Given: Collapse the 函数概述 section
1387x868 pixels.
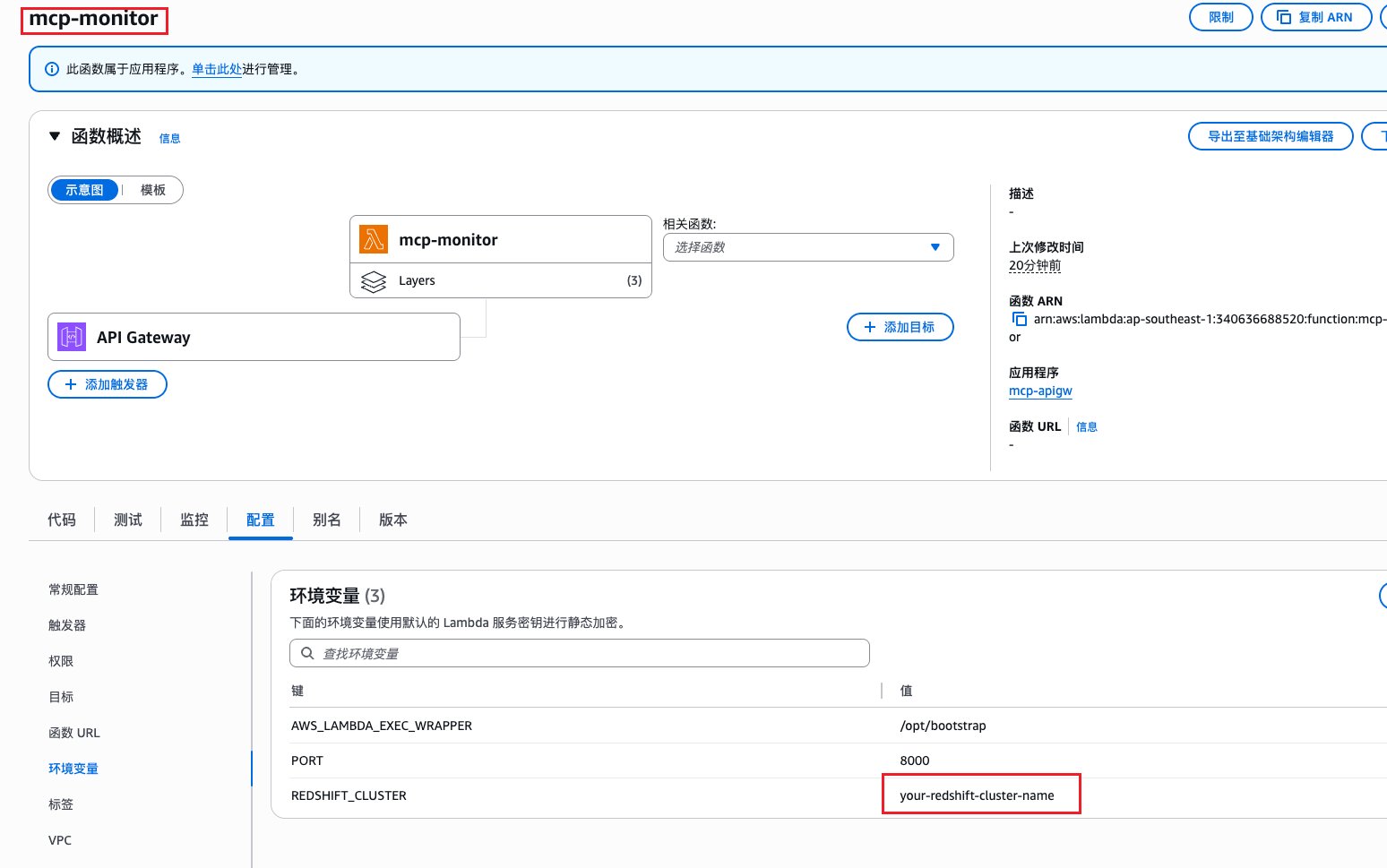Looking at the screenshot, I should point(55,136).
